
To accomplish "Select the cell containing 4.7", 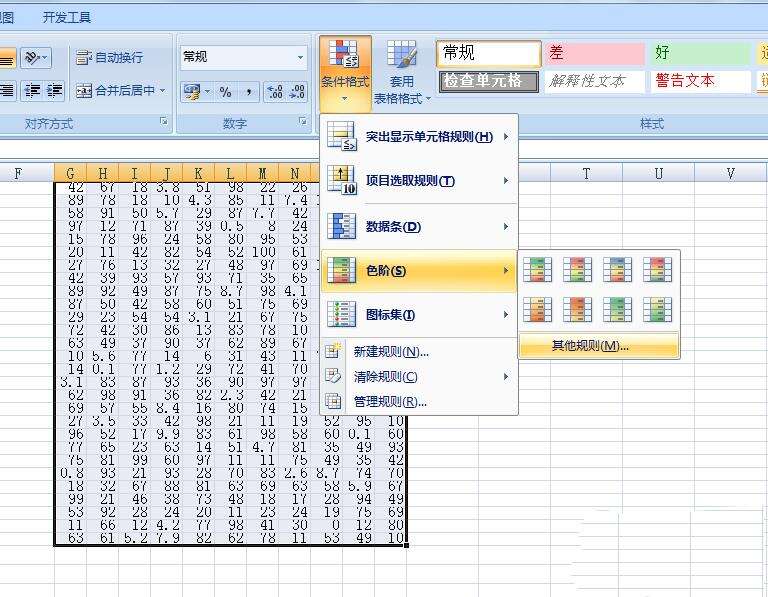I will pos(263,447).
